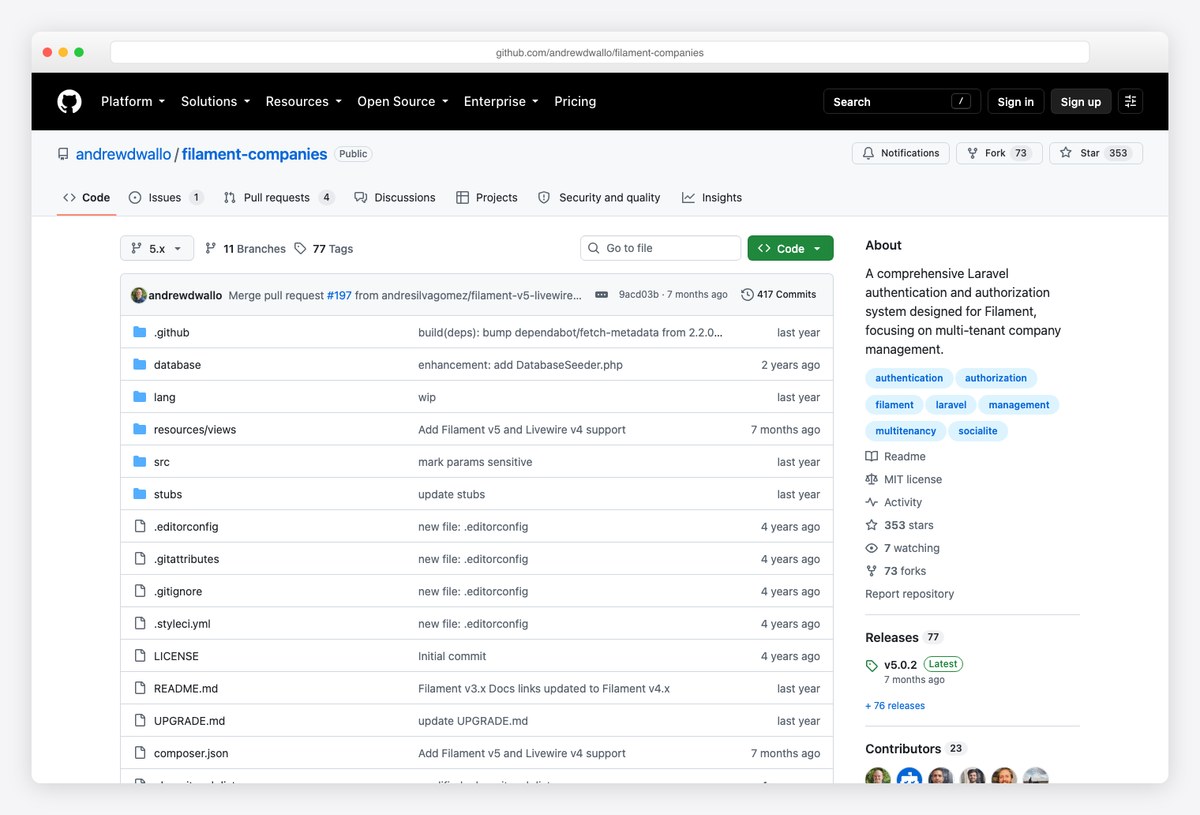Click the MIT license scale icon
This screenshot has height=815, width=1200.
pyautogui.click(x=872, y=479)
